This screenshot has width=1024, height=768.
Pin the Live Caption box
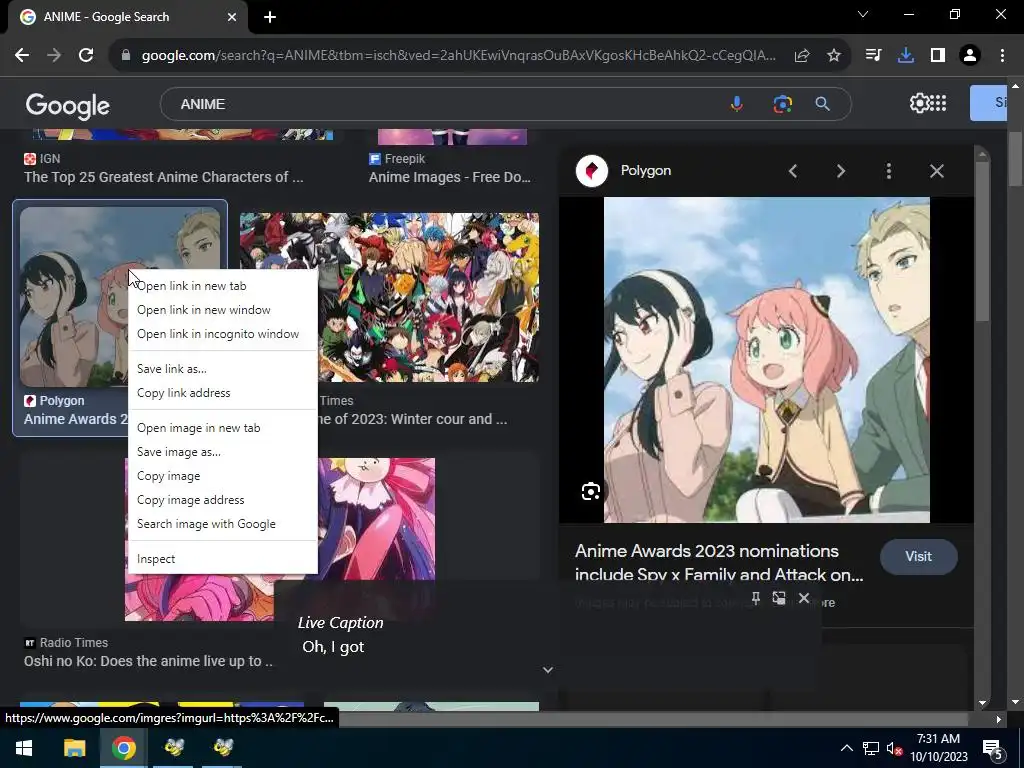pos(756,598)
